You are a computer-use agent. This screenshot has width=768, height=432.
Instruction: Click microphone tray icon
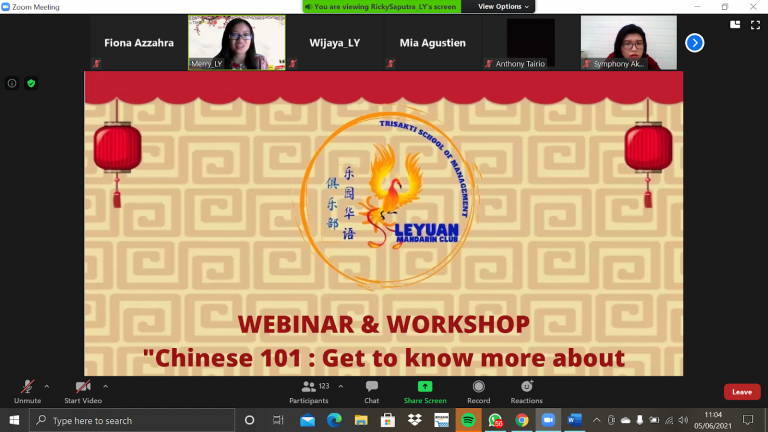click(x=640, y=420)
